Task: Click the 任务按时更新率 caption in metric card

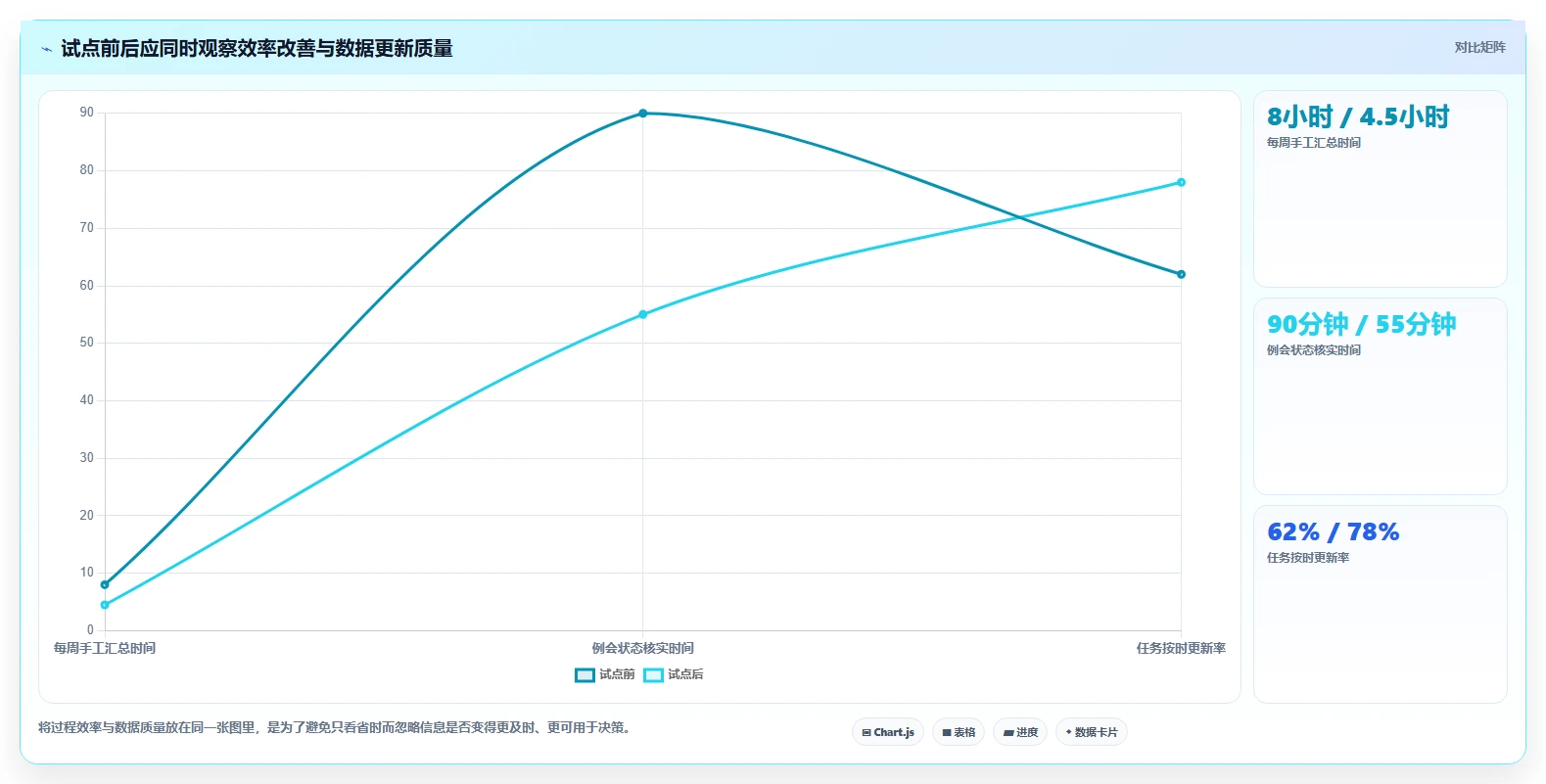Action: tap(1308, 558)
